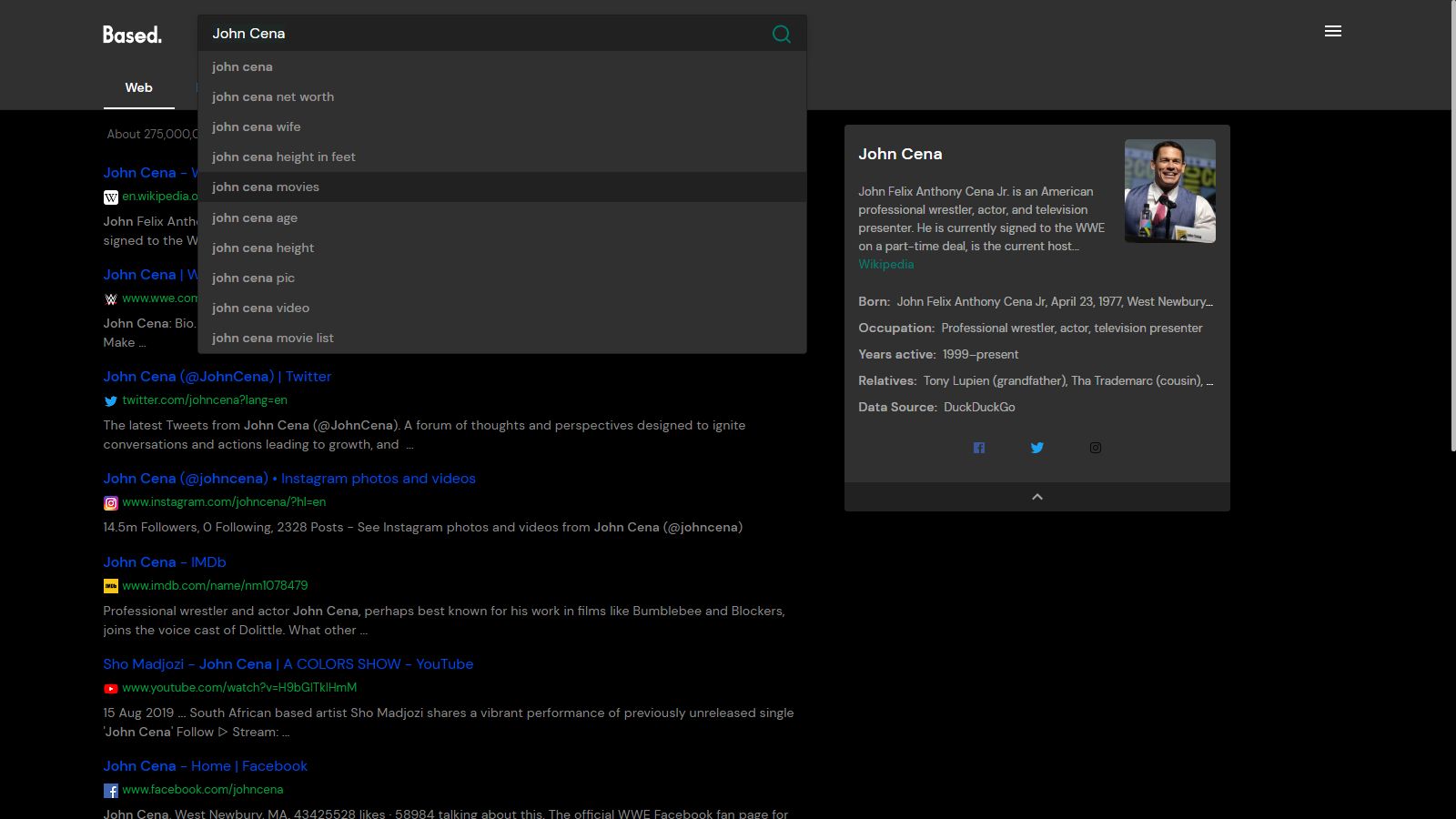Click the IMDb favicon beside imdb.com result
Screen dimensions: 1456x819
(111, 587)
